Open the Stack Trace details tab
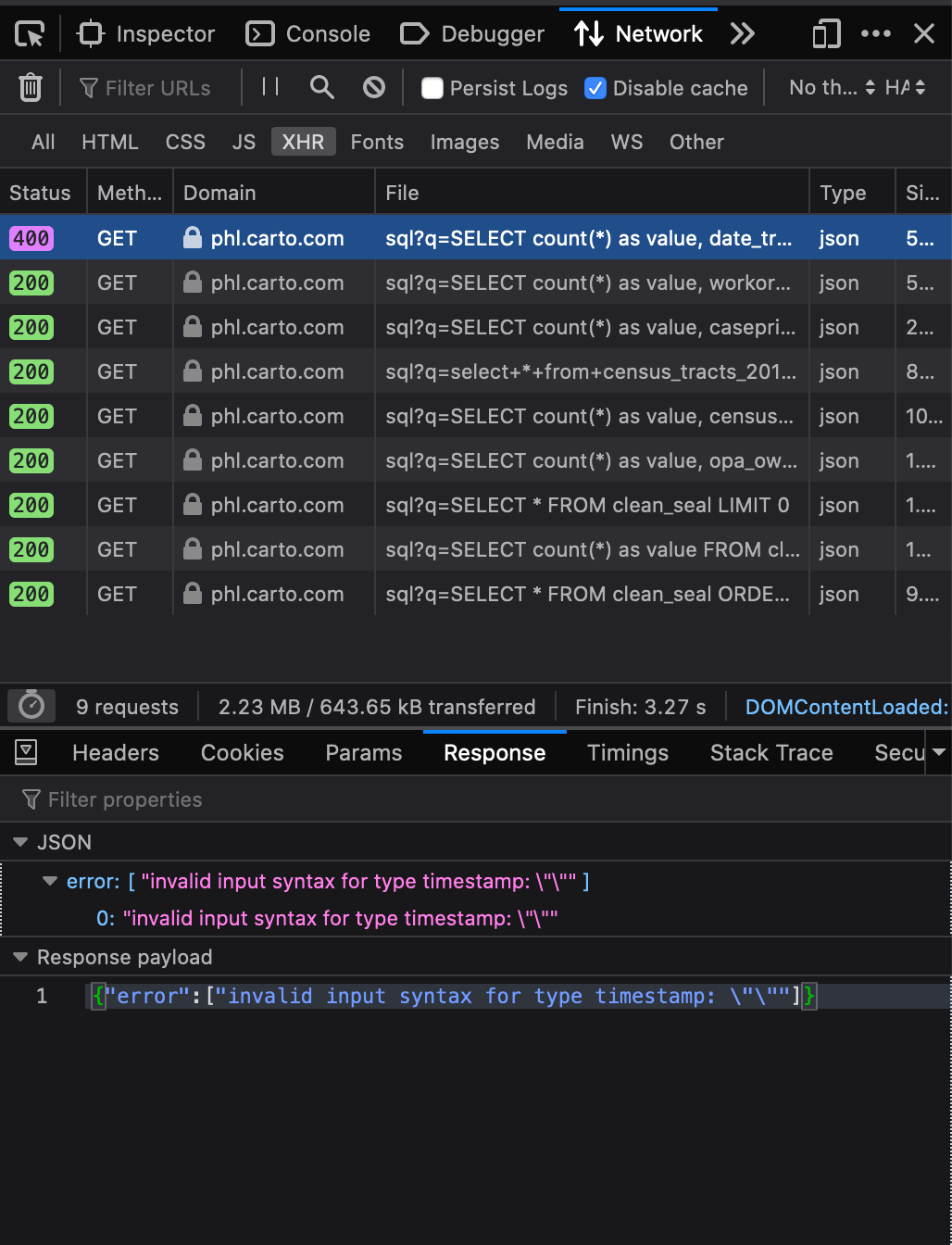 pos(771,752)
